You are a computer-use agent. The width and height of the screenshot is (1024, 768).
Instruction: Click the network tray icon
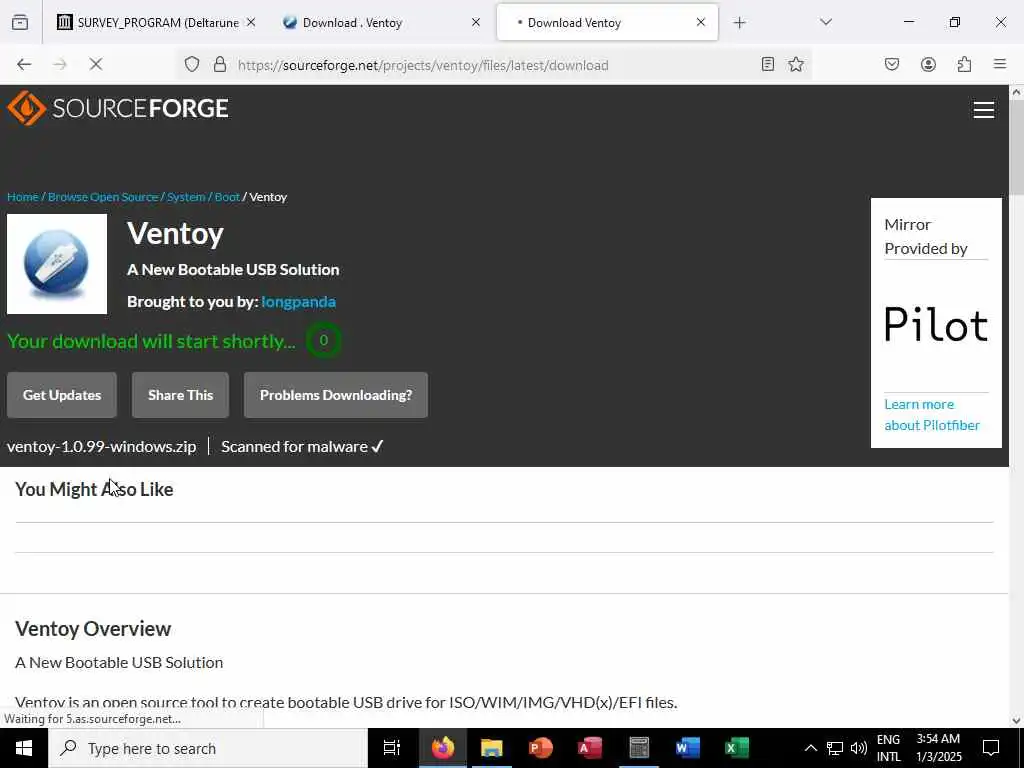tap(835, 748)
